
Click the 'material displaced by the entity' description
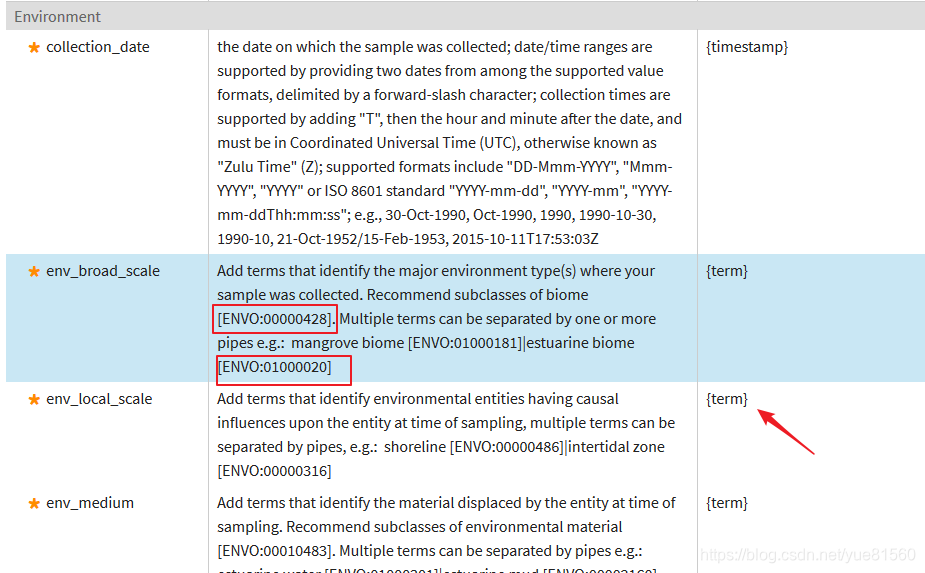[447, 535]
